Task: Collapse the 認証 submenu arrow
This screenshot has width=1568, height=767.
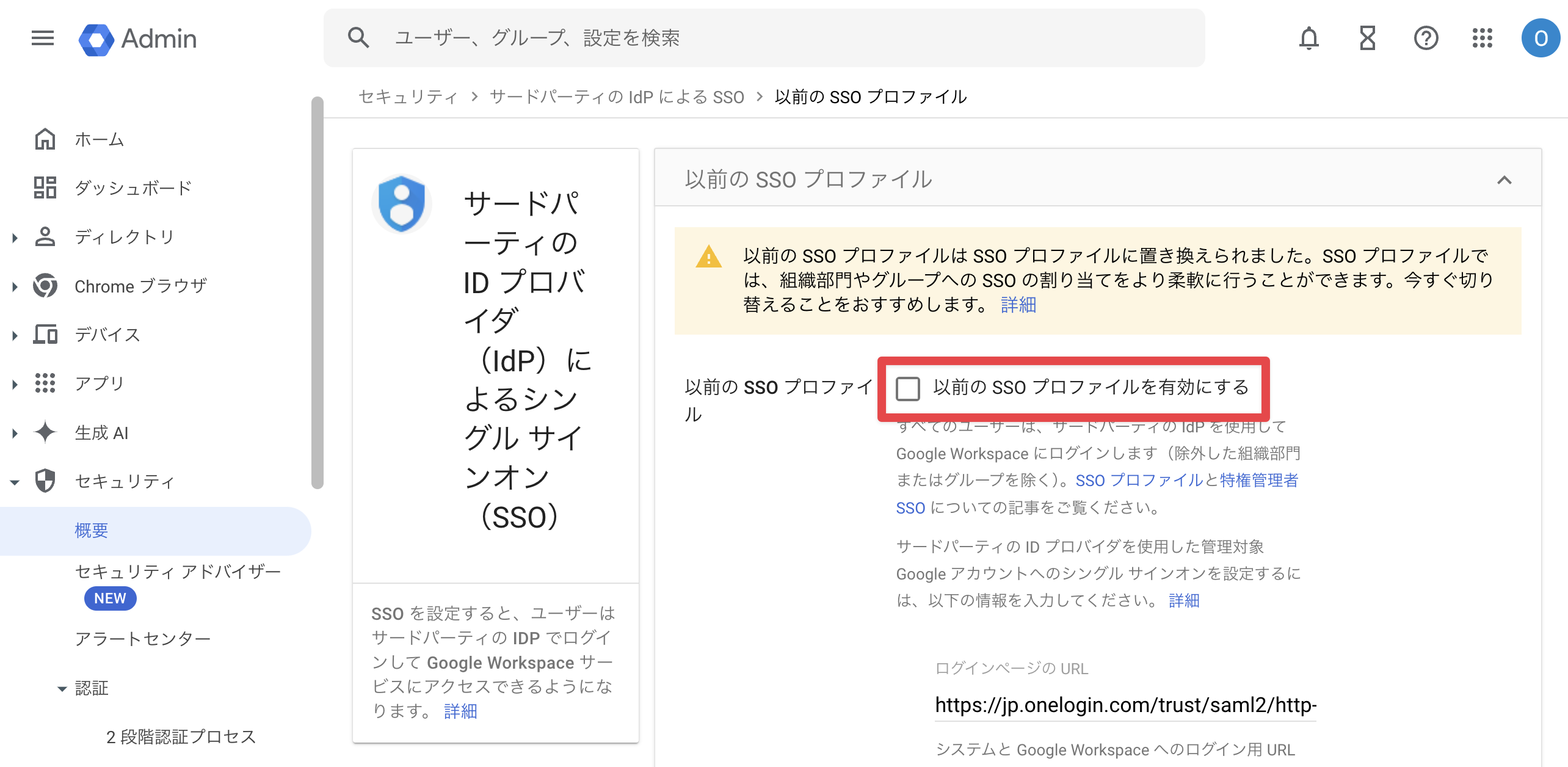Action: coord(62,689)
